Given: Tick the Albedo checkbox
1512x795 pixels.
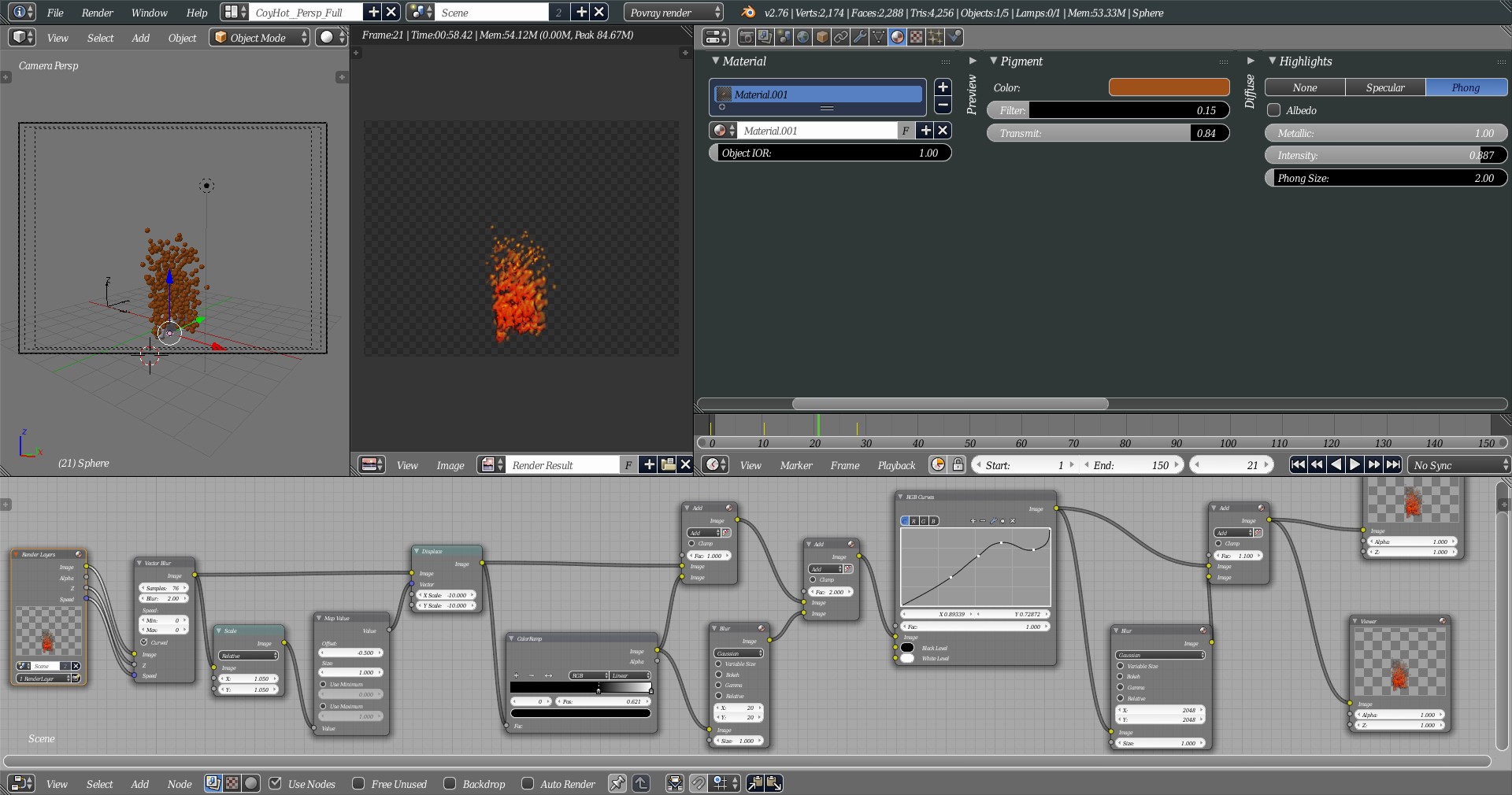Looking at the screenshot, I should [1273, 110].
